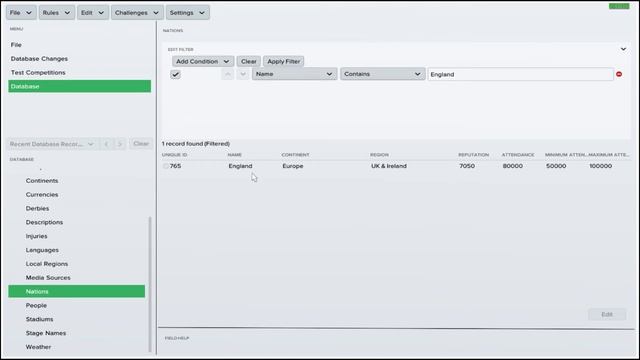640x360 pixels.
Task: Go to previous recent record arrow
Action: click(x=107, y=144)
